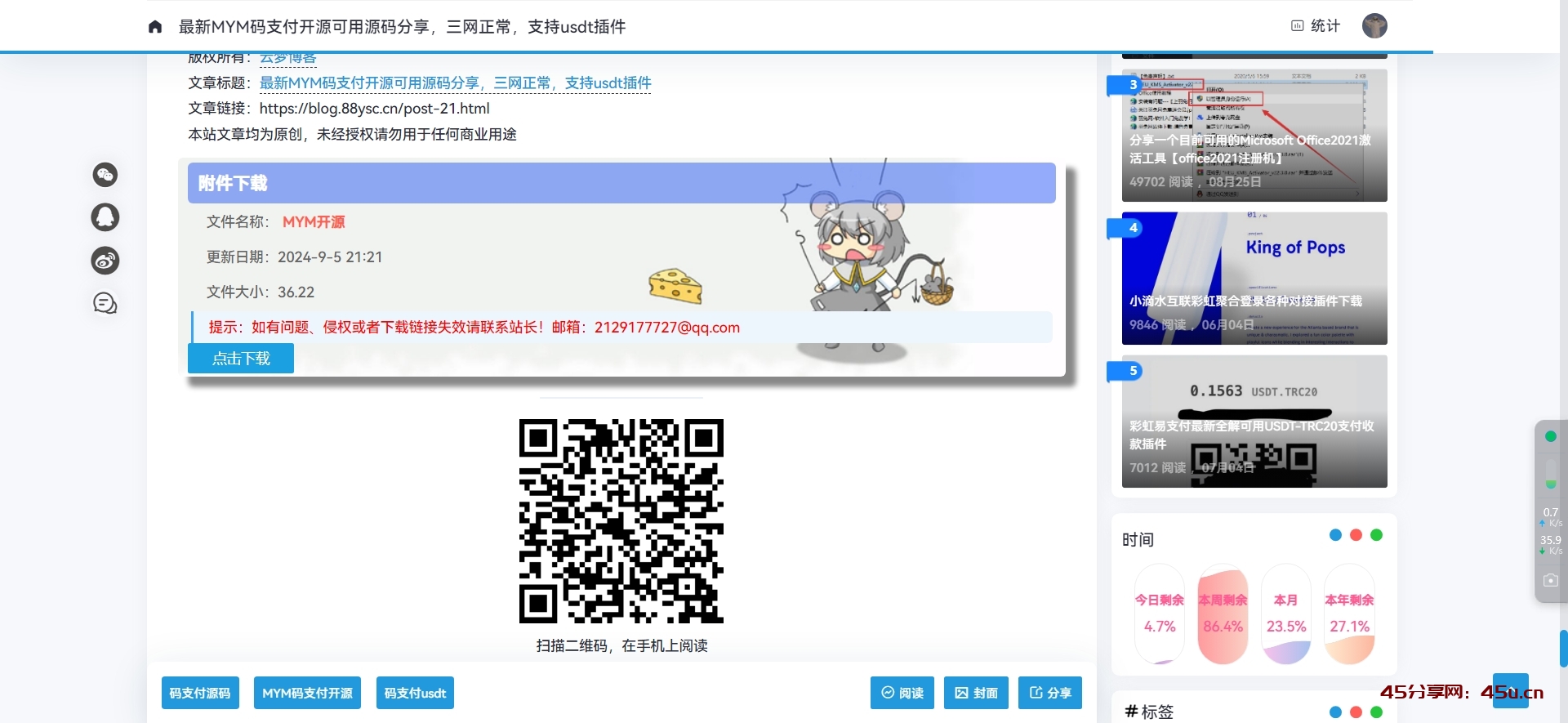1568x723 pixels.
Task: Open the 码支付usdt tag
Action: click(415, 694)
